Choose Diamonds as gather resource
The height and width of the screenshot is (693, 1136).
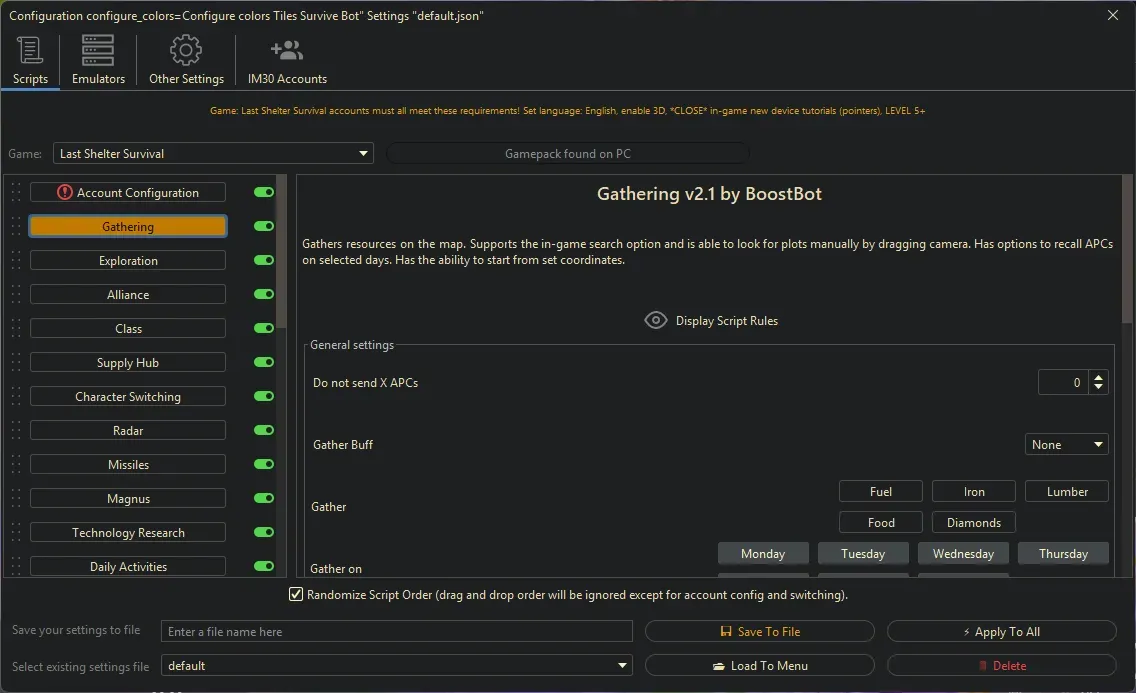(x=974, y=523)
